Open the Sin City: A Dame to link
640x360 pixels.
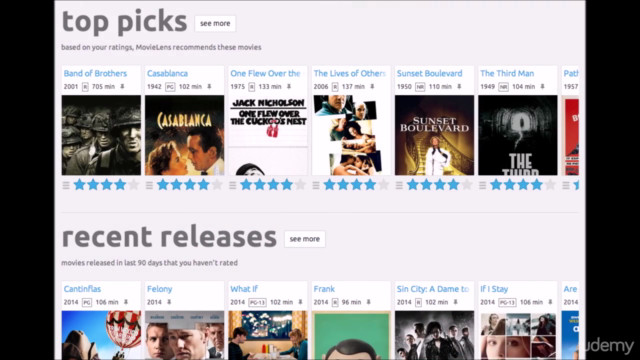(x=433, y=289)
